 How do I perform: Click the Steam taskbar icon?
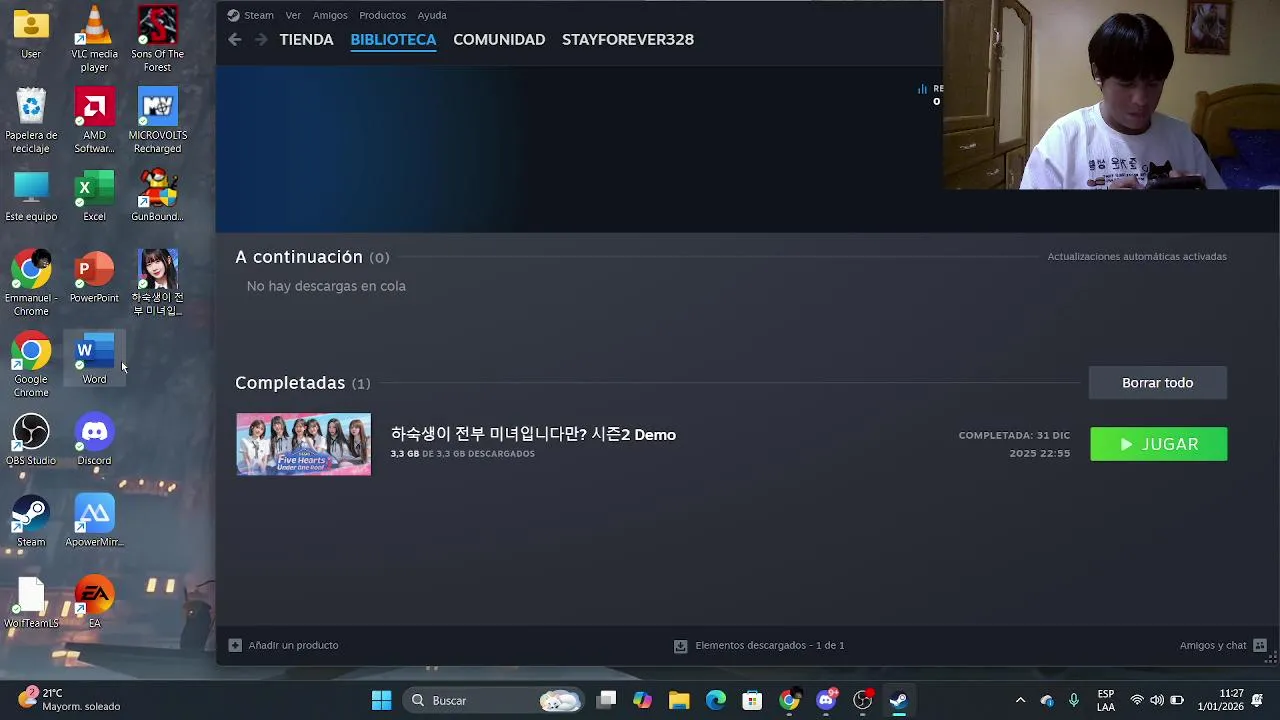pyautogui.click(x=899, y=700)
